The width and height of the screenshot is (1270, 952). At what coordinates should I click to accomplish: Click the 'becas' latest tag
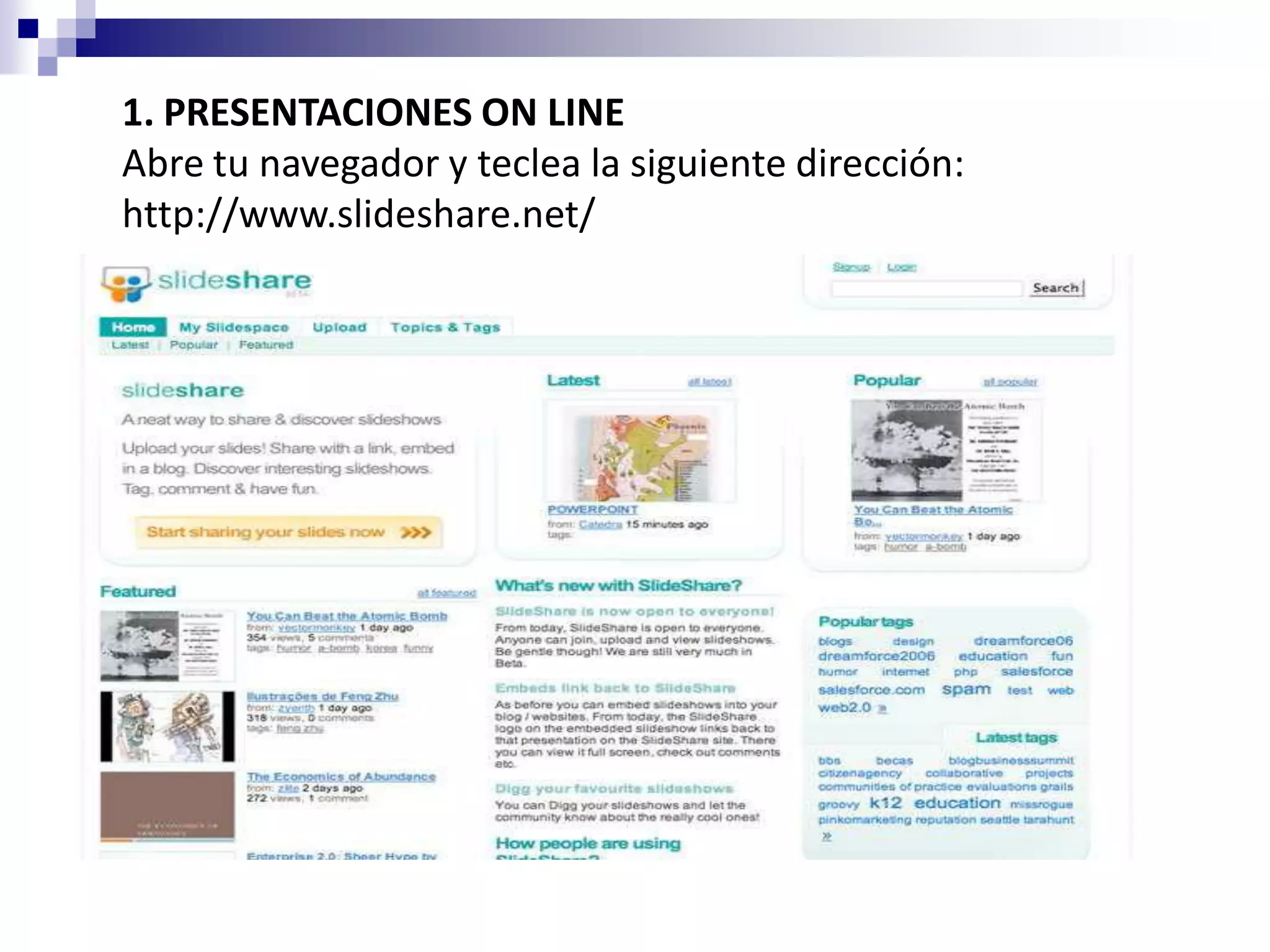(x=894, y=761)
